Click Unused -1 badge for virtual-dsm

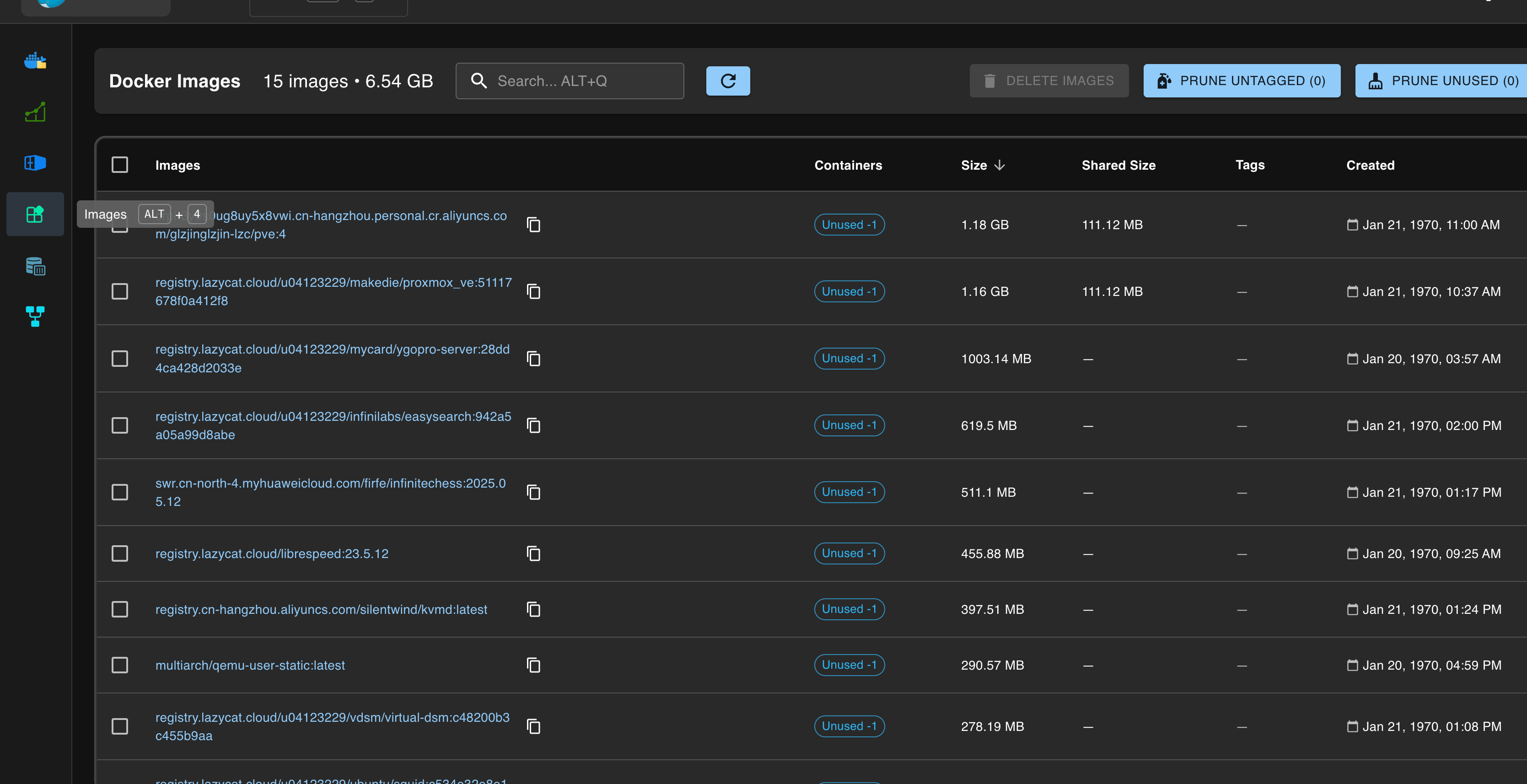850,726
